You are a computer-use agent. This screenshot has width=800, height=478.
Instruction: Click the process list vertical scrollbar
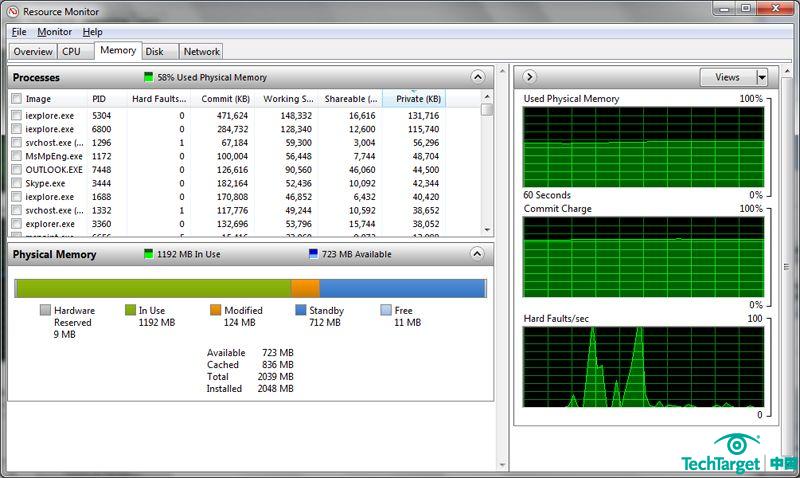(x=487, y=170)
